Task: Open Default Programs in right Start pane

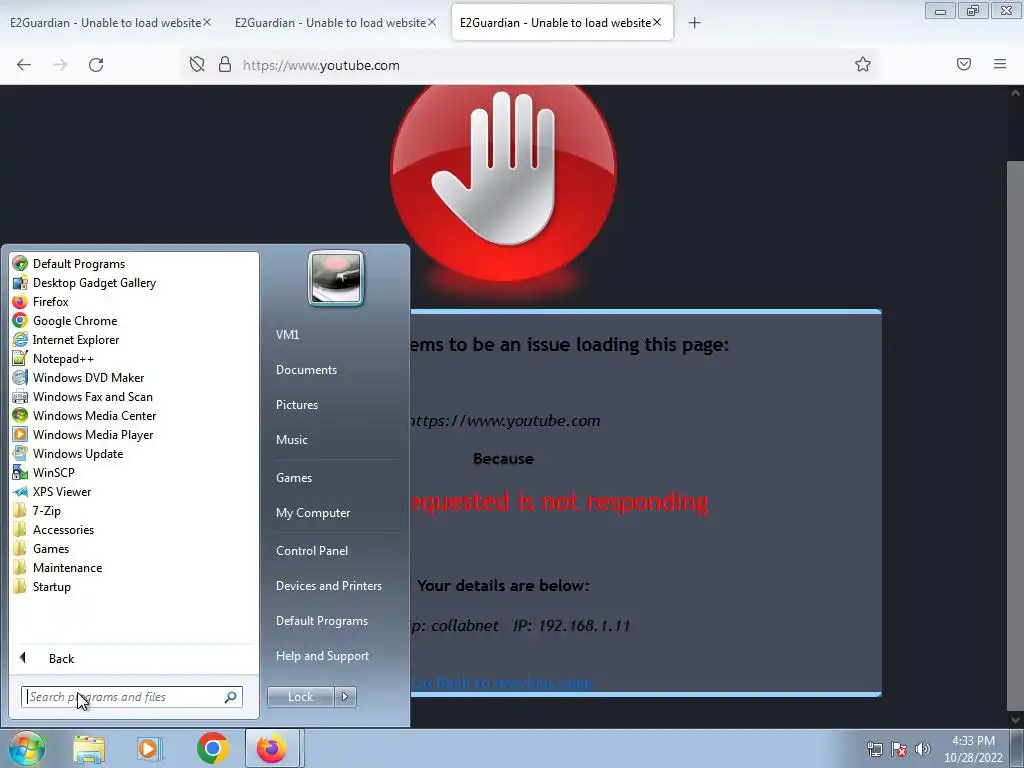Action: click(x=321, y=621)
